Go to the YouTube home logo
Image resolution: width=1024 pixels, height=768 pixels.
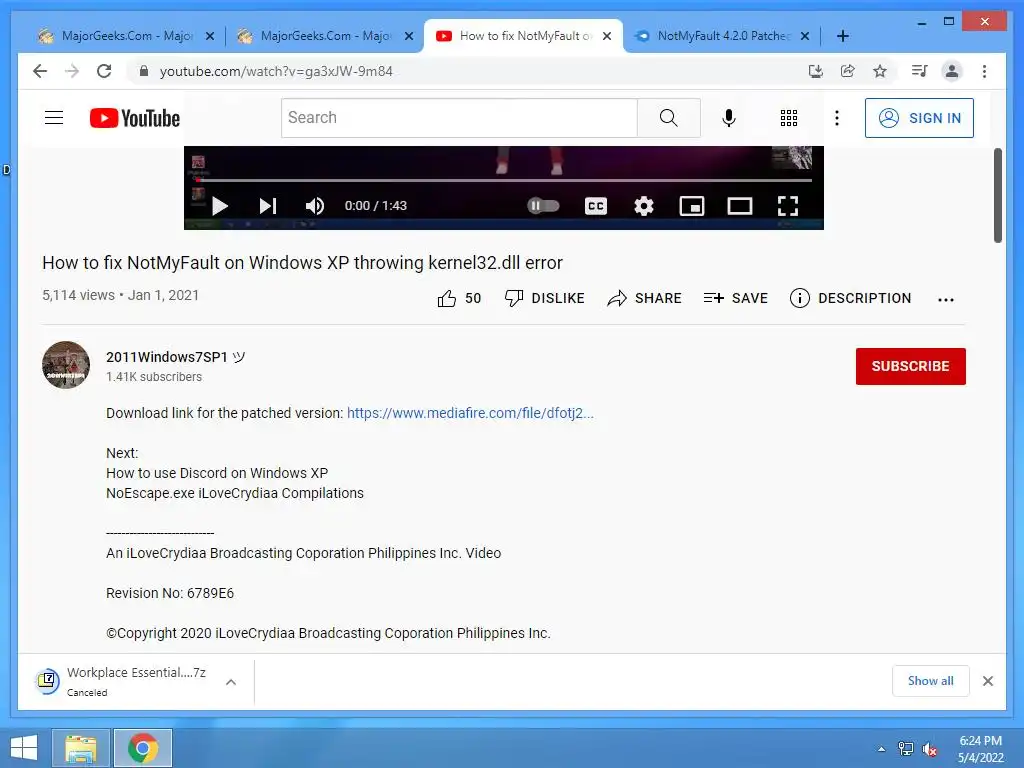135,118
